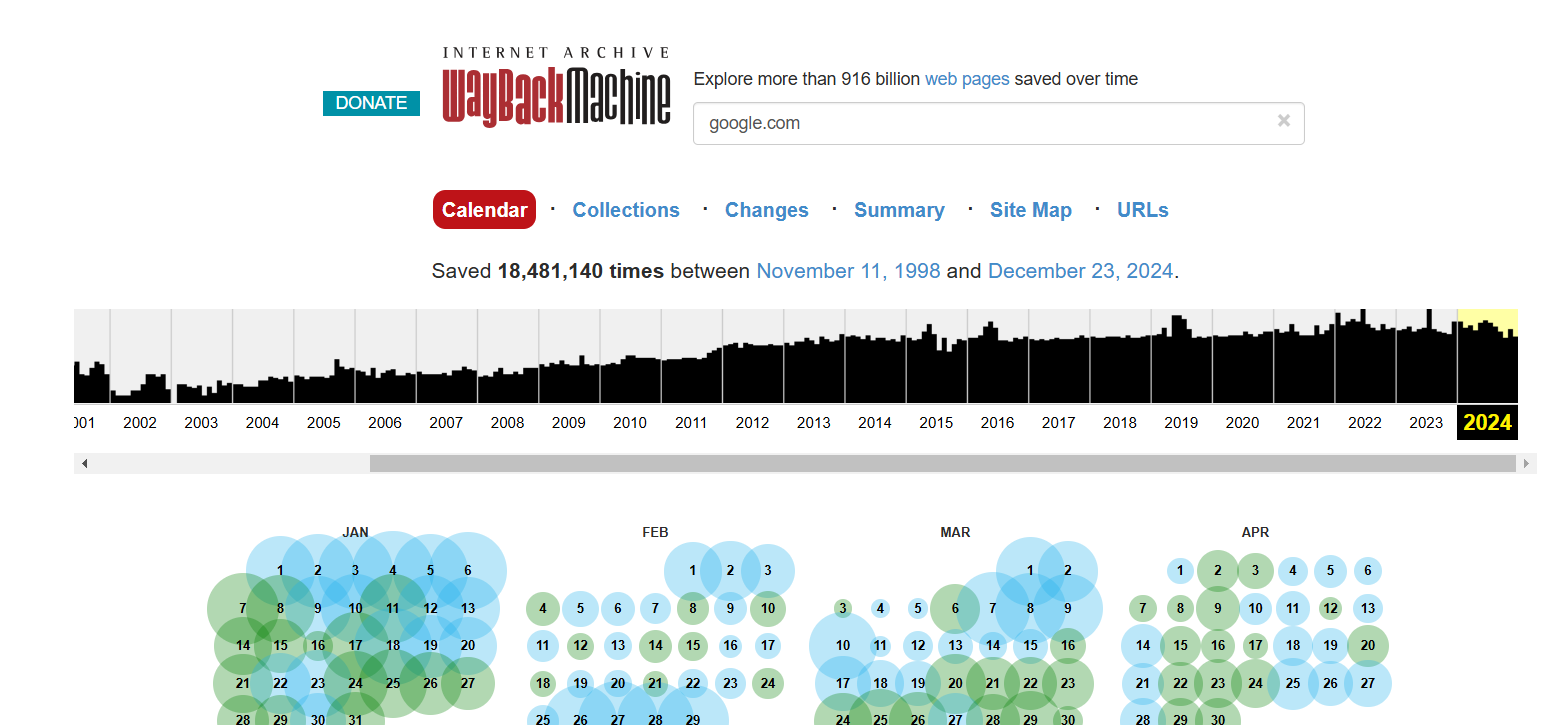Click the right arrow of the timeline scrollbar
The height and width of the screenshot is (725, 1562).
(1526, 464)
